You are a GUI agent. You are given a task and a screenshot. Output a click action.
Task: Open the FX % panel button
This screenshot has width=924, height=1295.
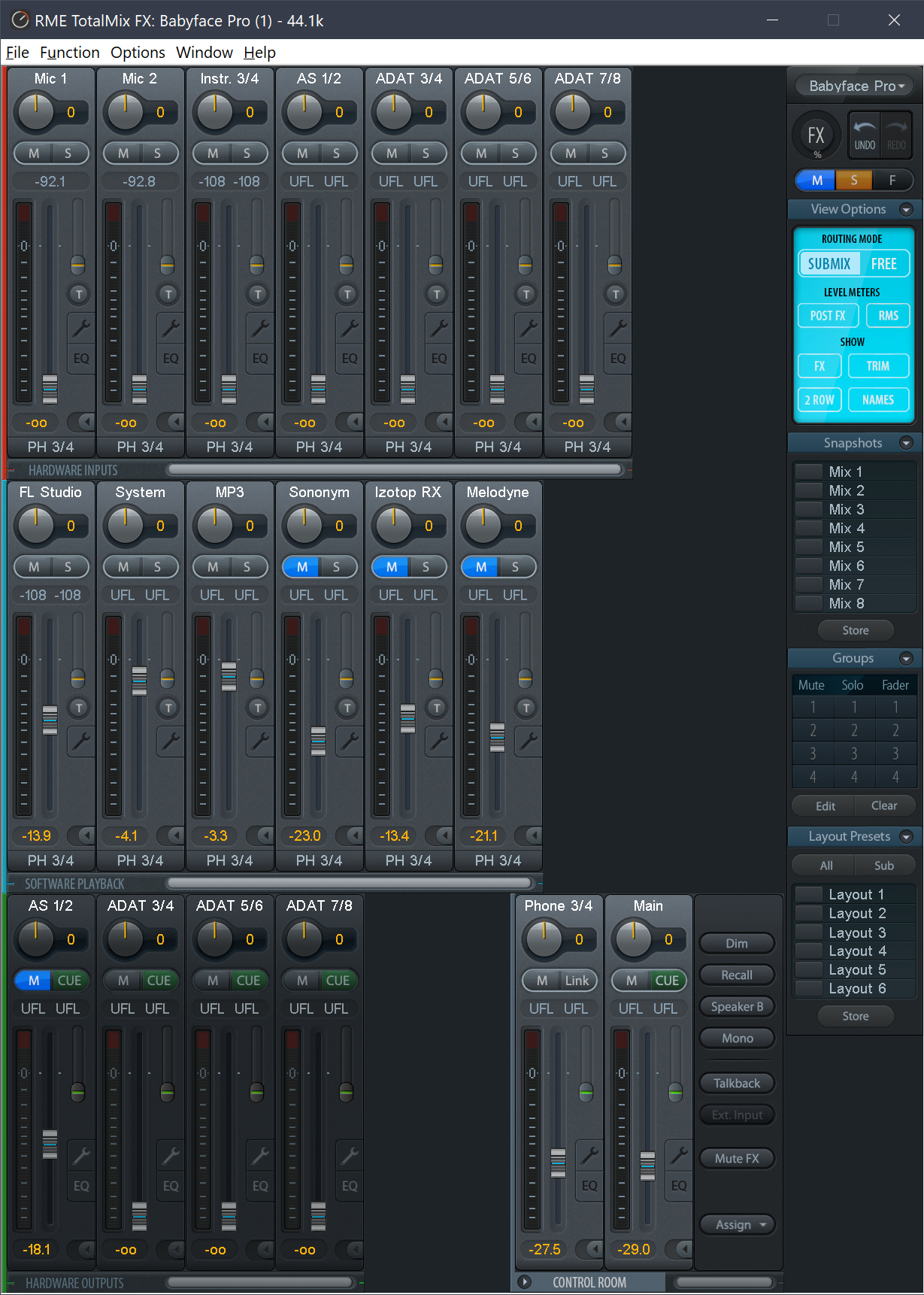(x=816, y=136)
